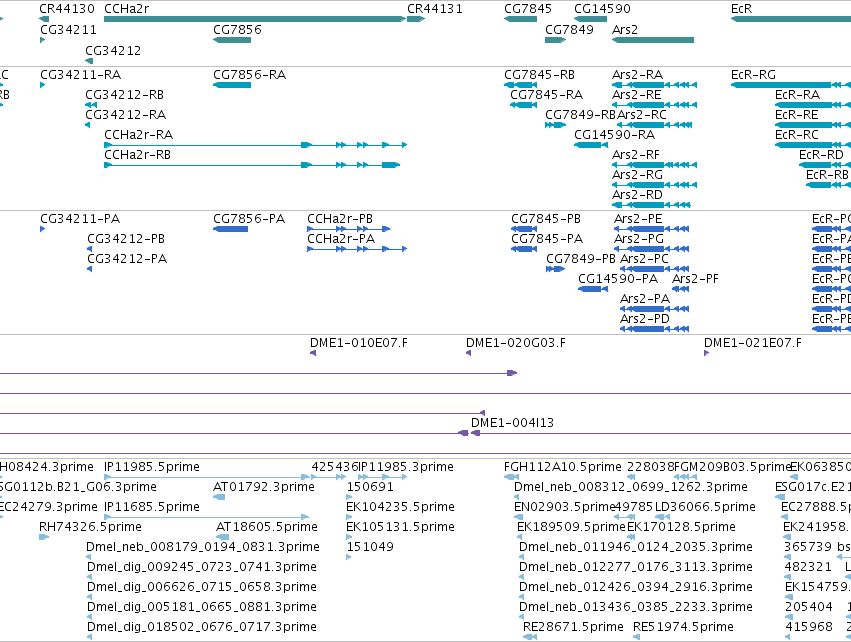This screenshot has height=642, width=851.
Task: Click protein CG14590-PA
Action: coord(593,289)
